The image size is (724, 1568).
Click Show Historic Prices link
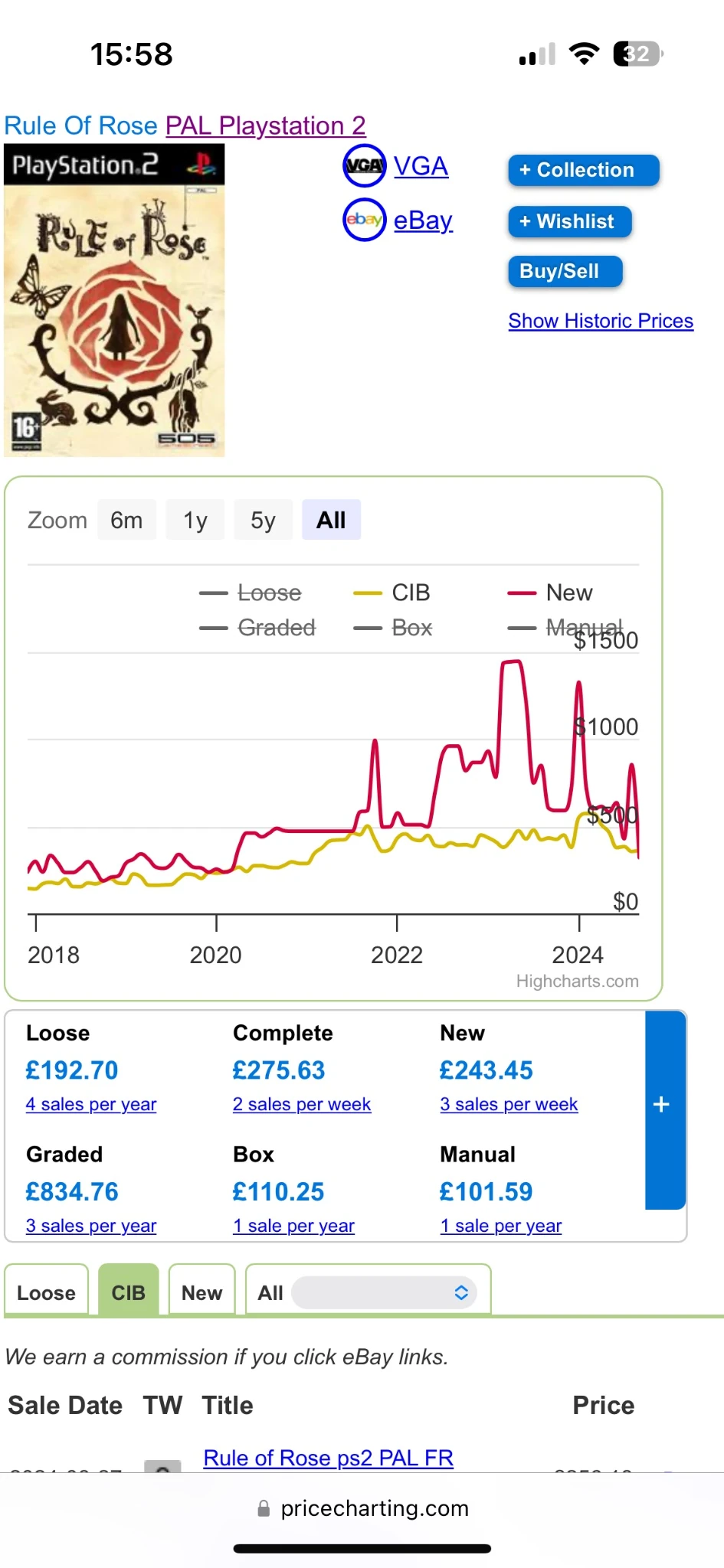coord(601,321)
